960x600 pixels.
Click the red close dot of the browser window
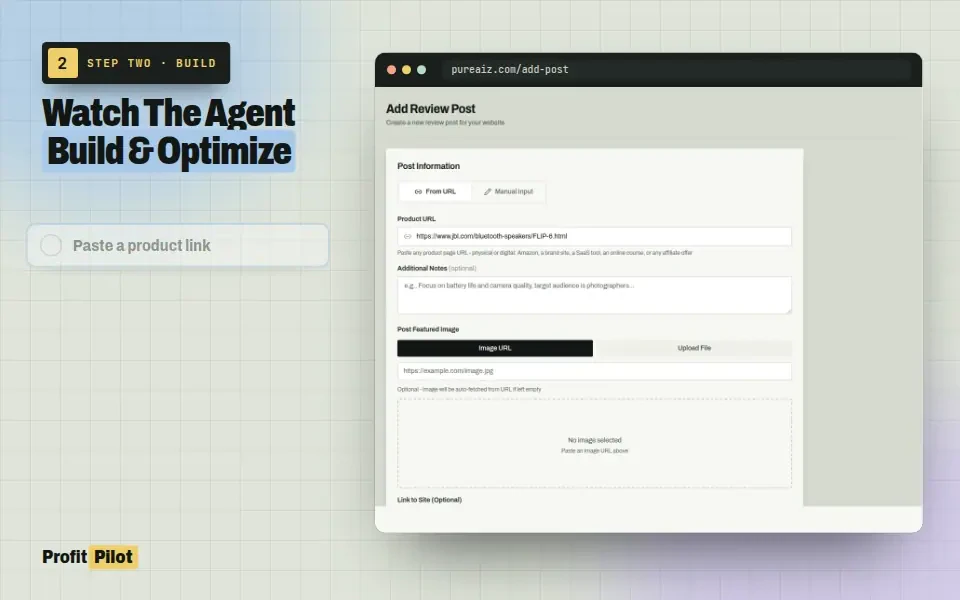391,70
